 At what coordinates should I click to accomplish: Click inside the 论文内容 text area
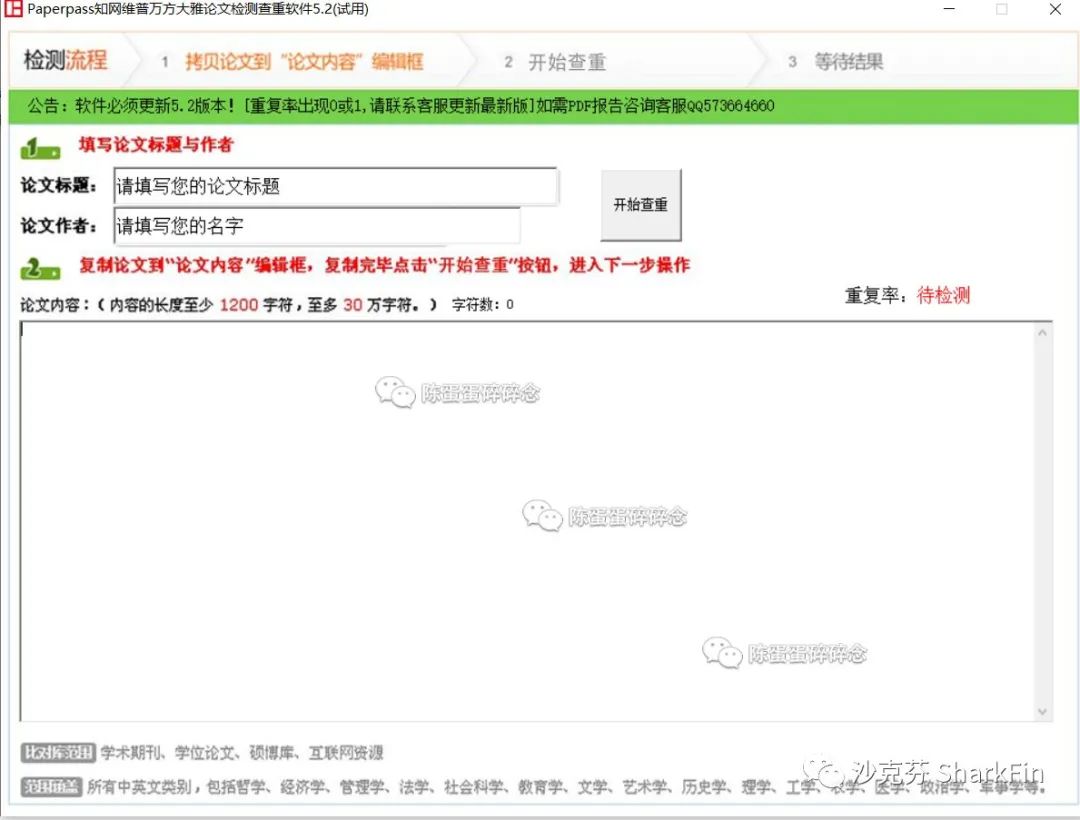527,521
